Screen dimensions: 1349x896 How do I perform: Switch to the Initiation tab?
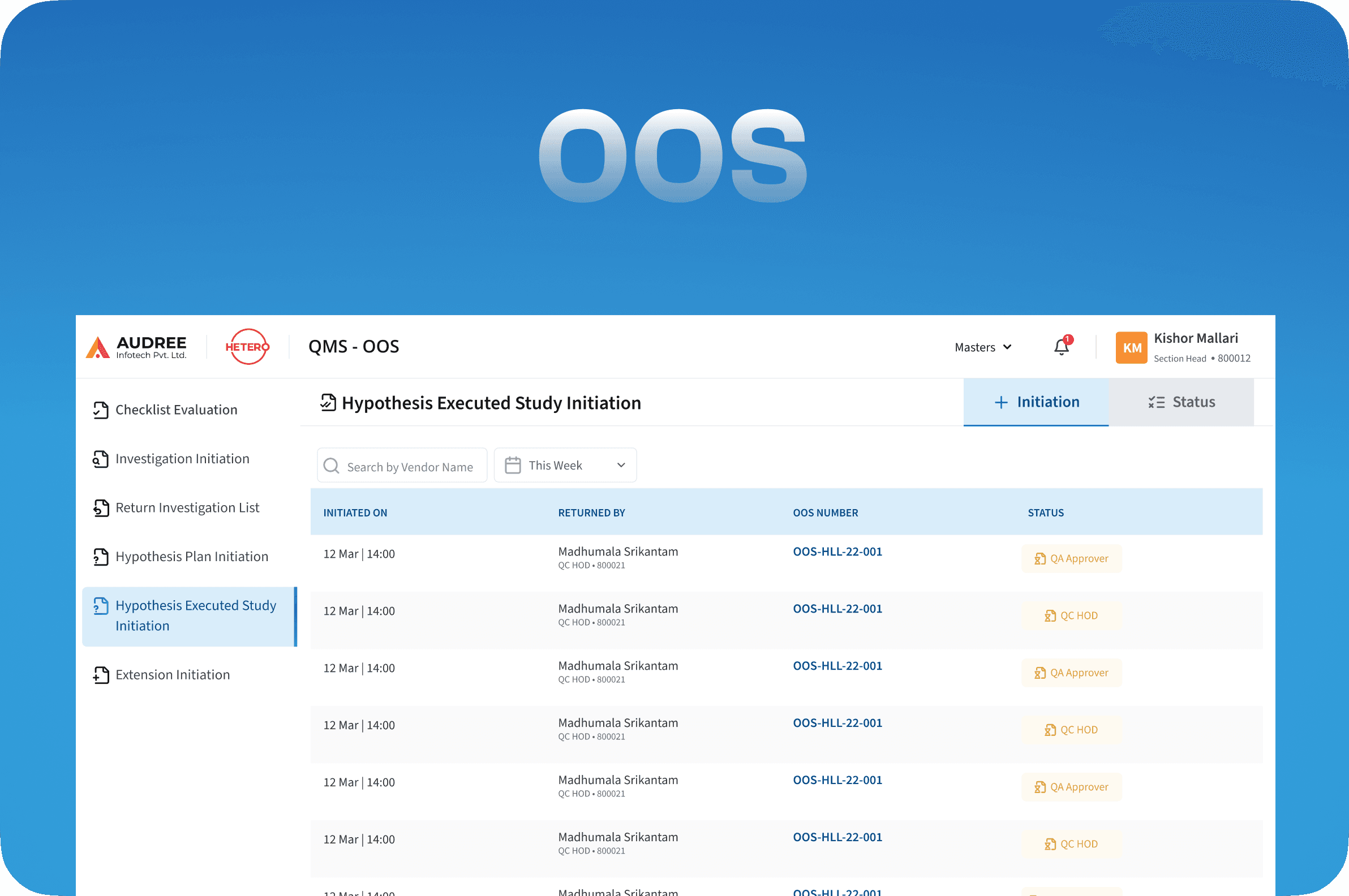1036,402
